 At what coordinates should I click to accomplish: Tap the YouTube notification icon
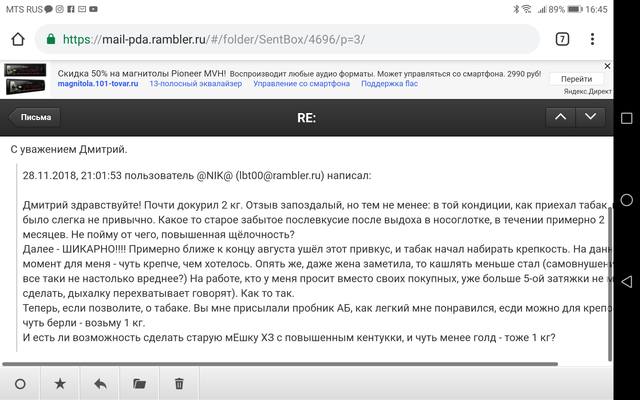tap(93, 9)
